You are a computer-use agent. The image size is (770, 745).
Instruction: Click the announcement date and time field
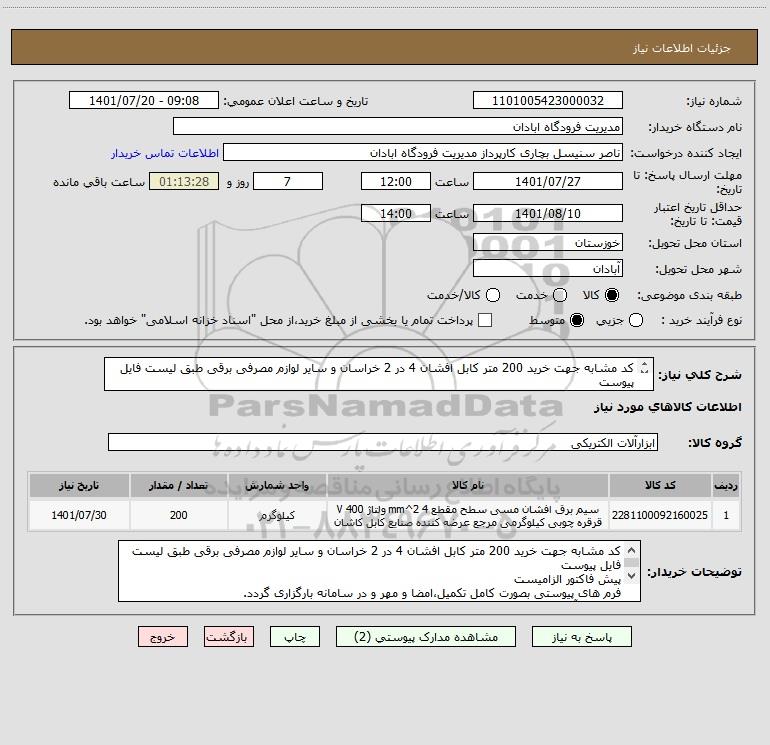[144, 101]
